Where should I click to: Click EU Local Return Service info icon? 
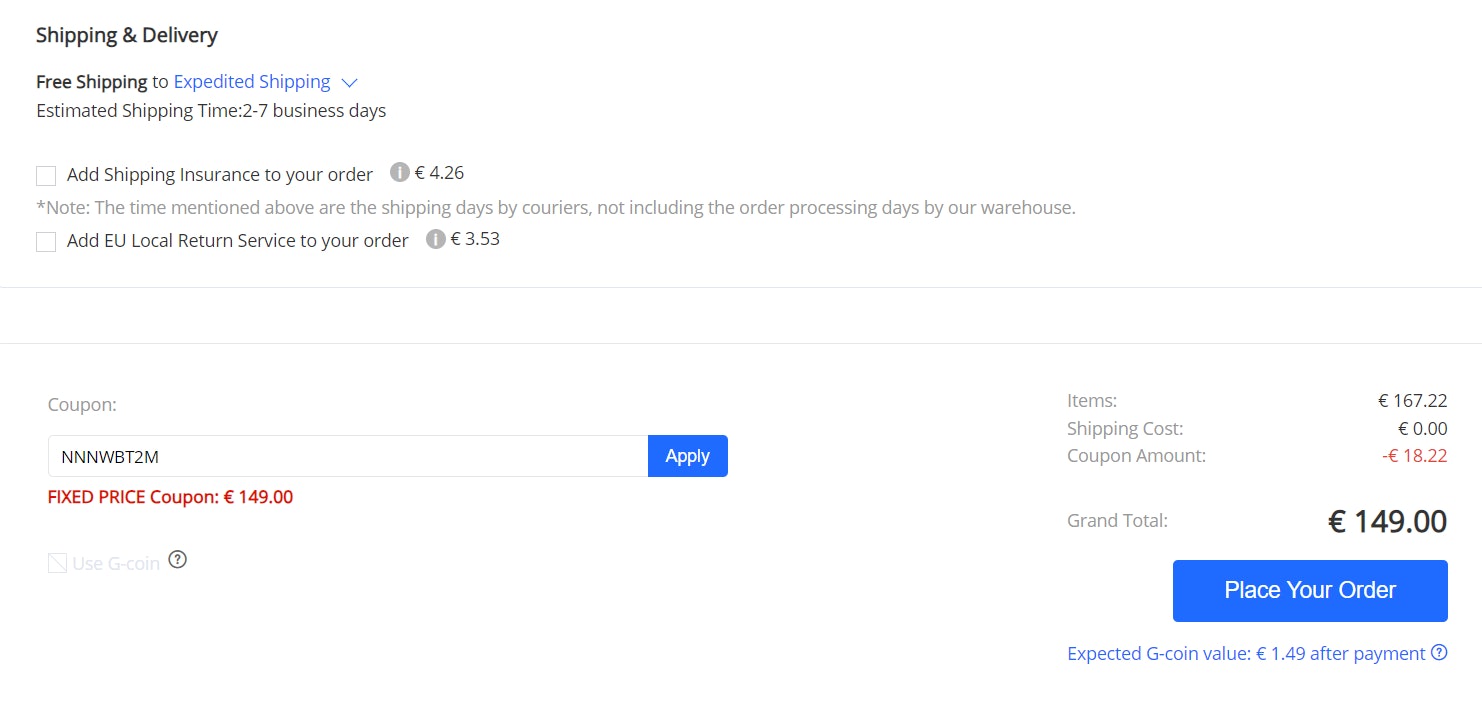(435, 239)
